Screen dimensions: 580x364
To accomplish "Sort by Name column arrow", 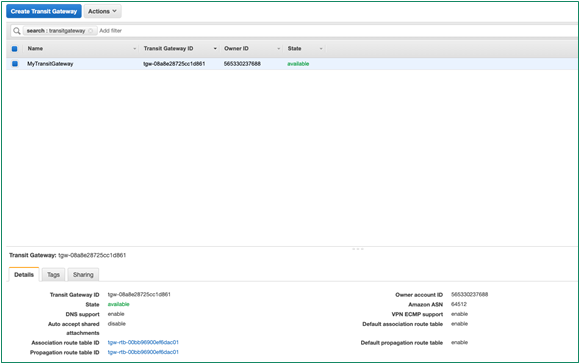I will point(135,48).
